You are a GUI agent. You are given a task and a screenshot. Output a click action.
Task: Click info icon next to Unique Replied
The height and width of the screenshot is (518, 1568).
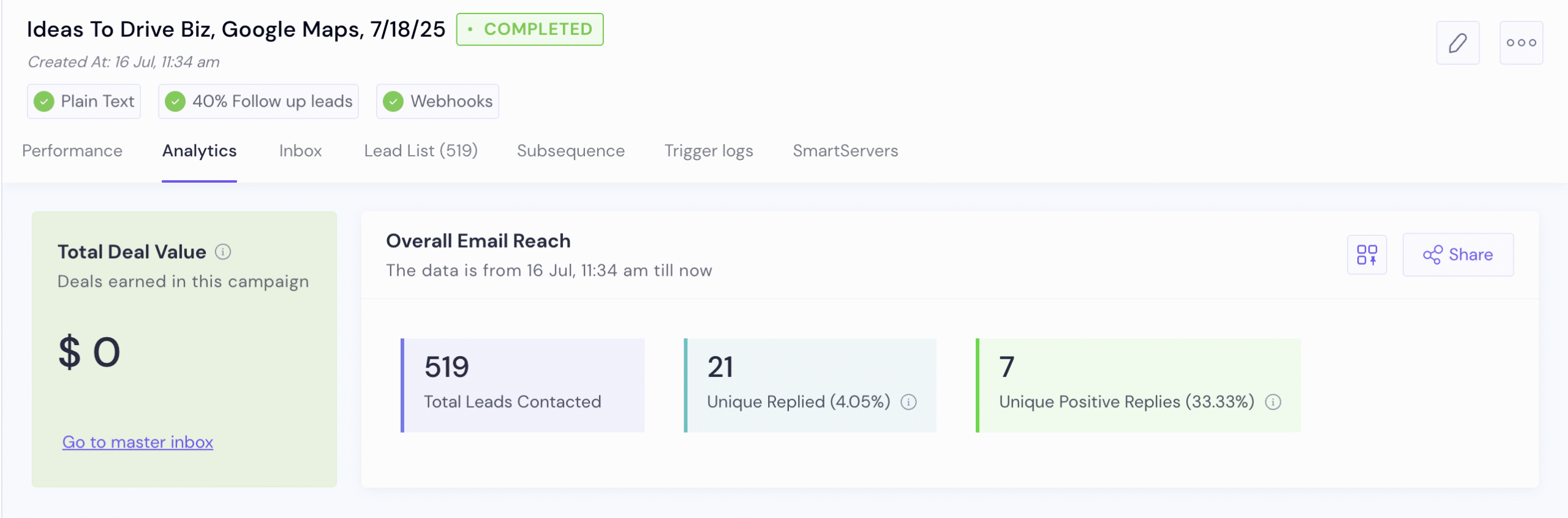908,402
